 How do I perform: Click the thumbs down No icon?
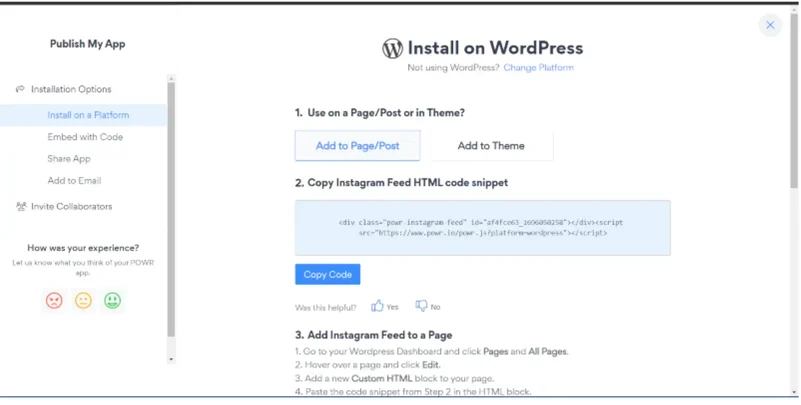click(421, 306)
